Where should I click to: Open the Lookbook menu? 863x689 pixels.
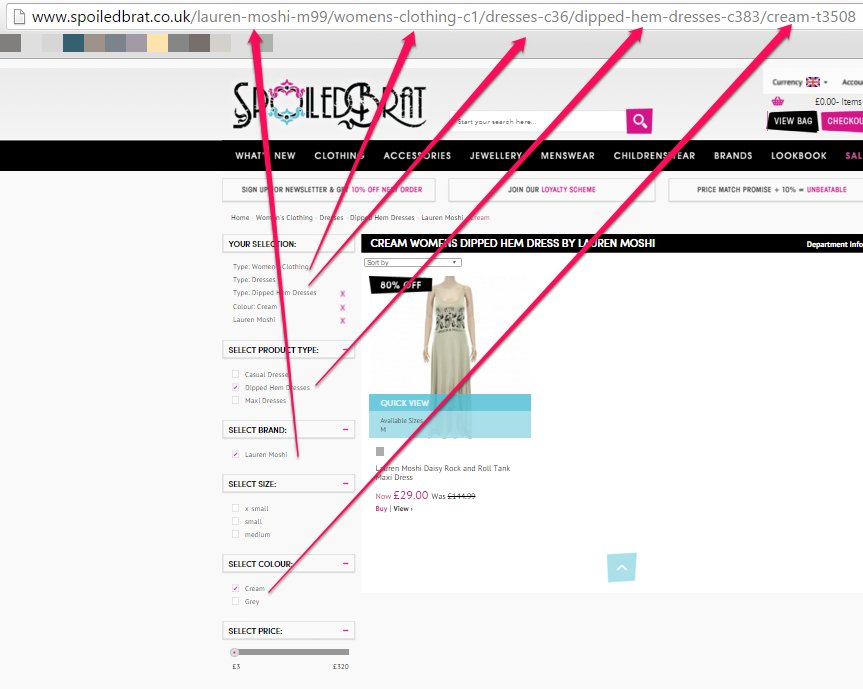pos(799,156)
